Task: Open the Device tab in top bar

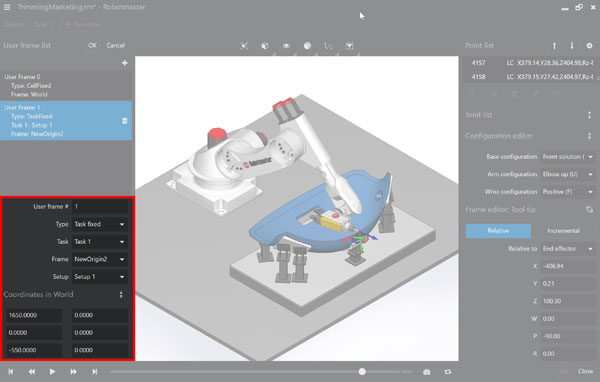Action: 15,24
